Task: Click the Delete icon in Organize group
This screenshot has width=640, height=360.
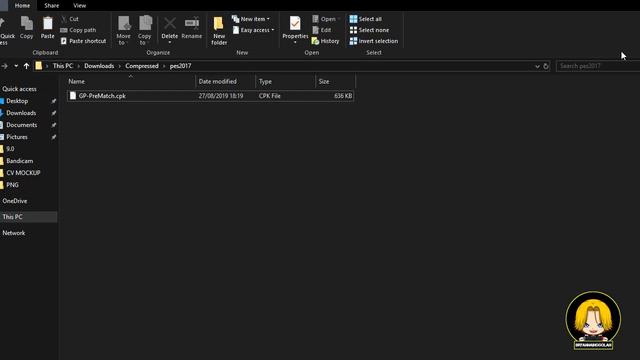Action: click(x=170, y=24)
